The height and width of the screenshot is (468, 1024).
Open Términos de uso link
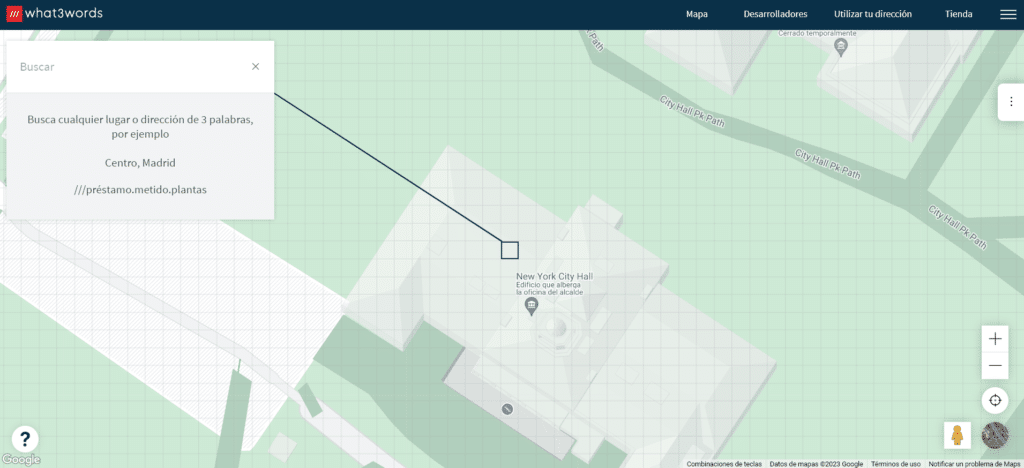tap(895, 464)
